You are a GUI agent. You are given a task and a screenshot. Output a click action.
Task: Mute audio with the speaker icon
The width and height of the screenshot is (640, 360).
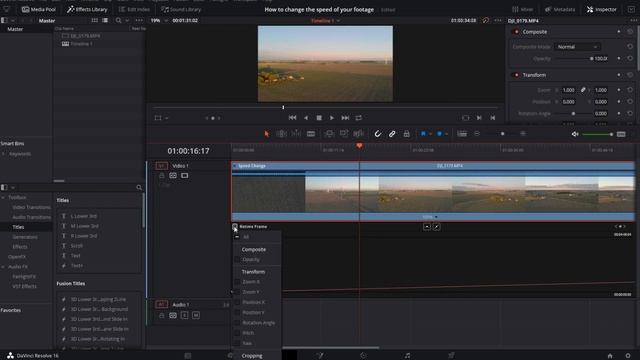click(575, 134)
